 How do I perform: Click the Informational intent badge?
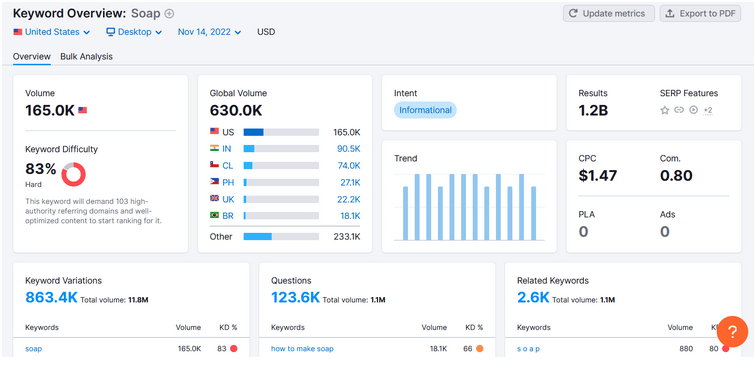[425, 110]
